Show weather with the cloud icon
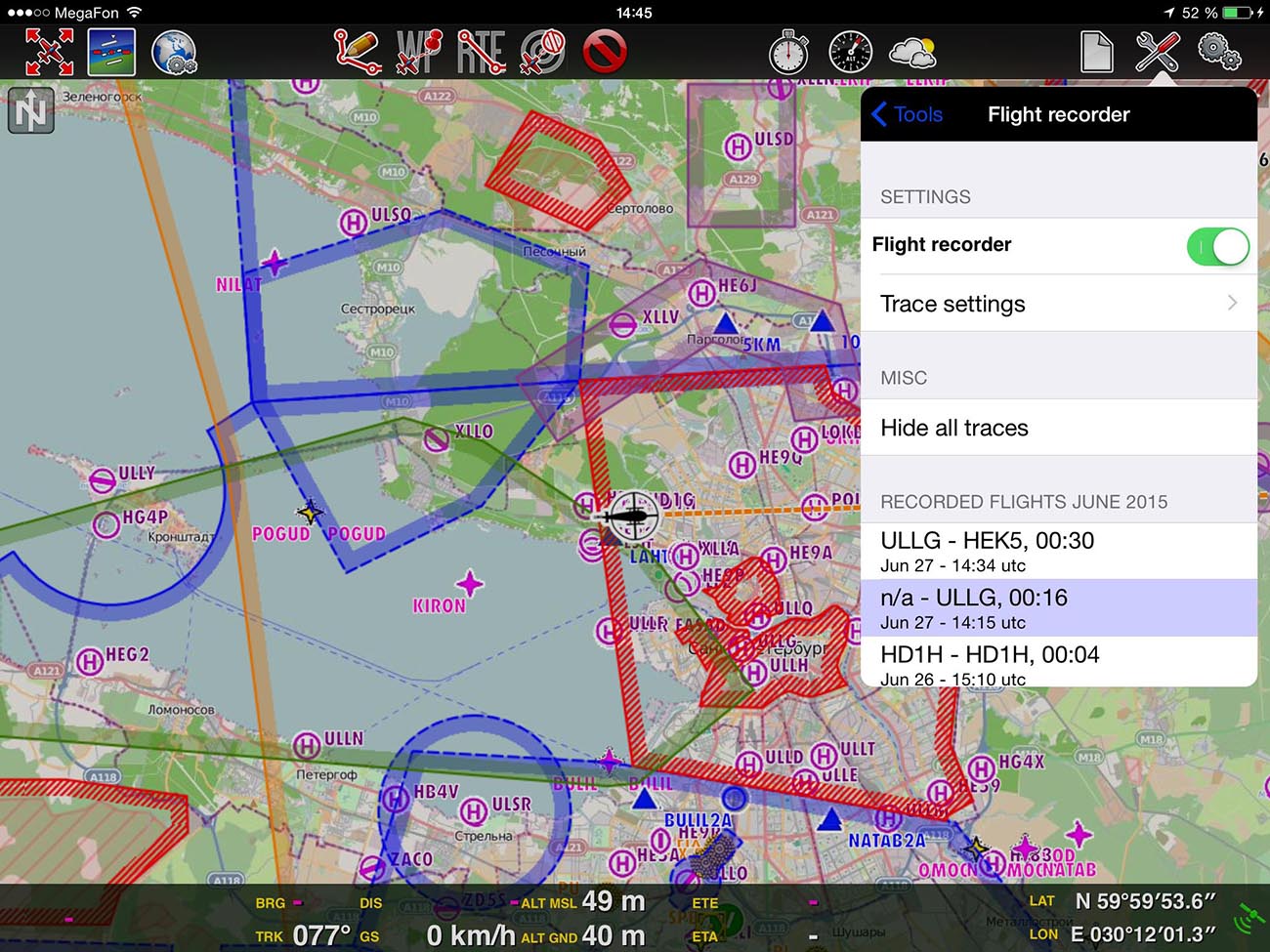 coord(912,52)
